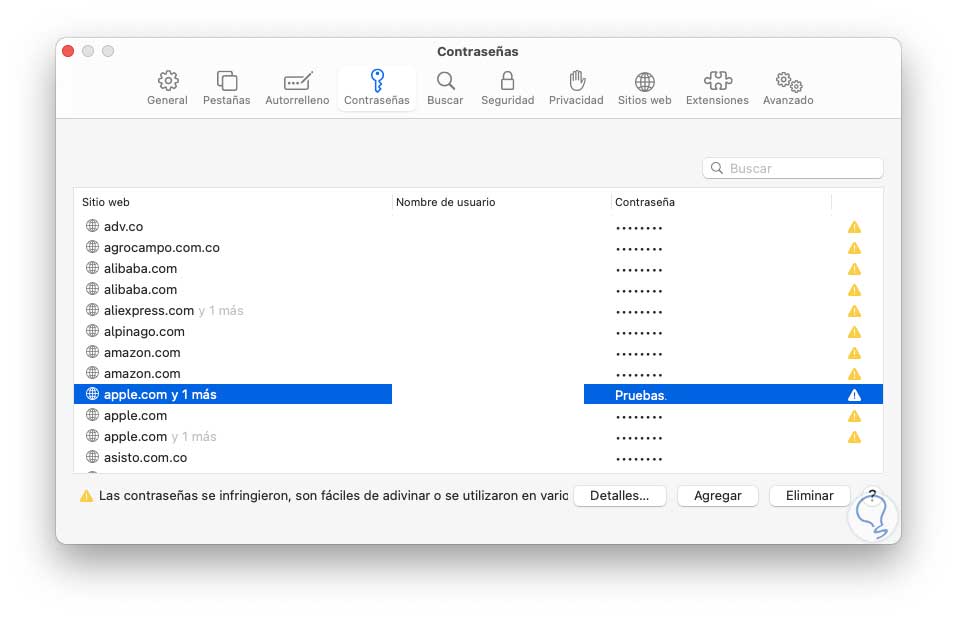The image size is (957, 618).
Task: Click hidden password dots for adv.co
Action: point(639,228)
